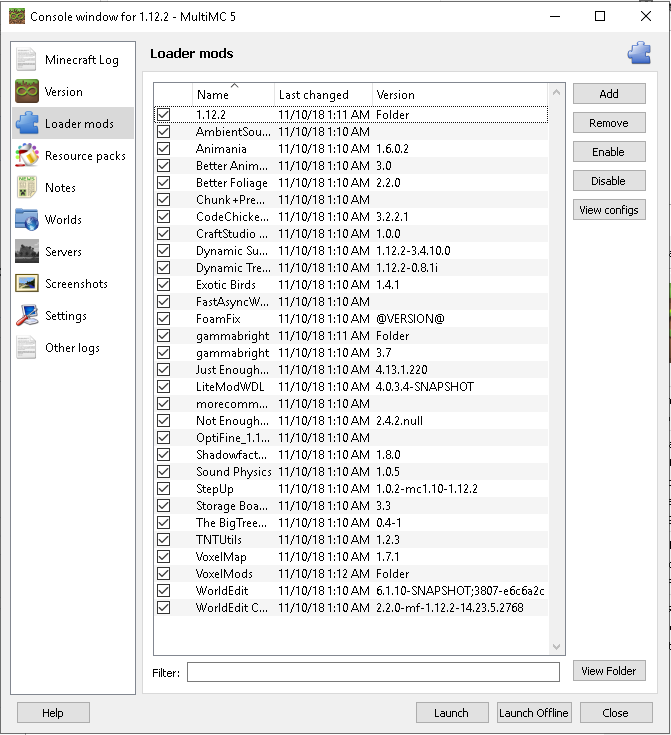
Task: Click the blue puzzle piece icon in header
Action: coord(639,53)
